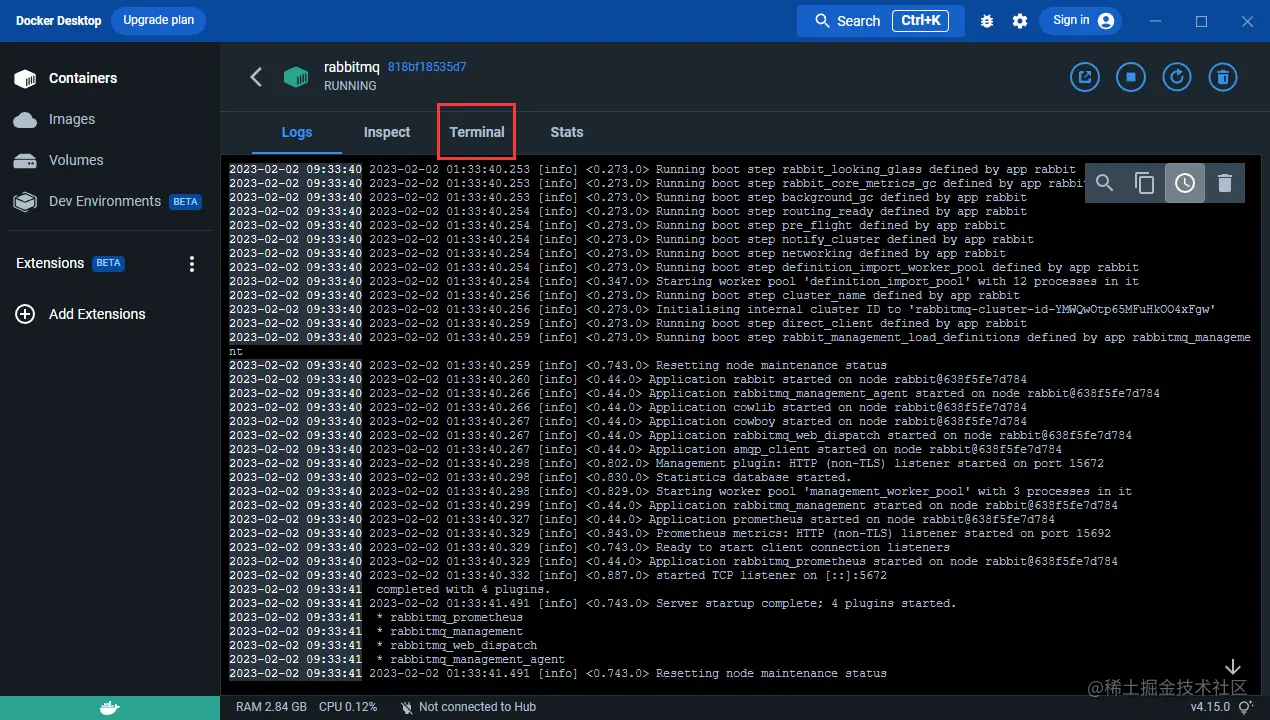Click the RUNNING status text
Screen dimensions: 1270x720
click(x=350, y=86)
